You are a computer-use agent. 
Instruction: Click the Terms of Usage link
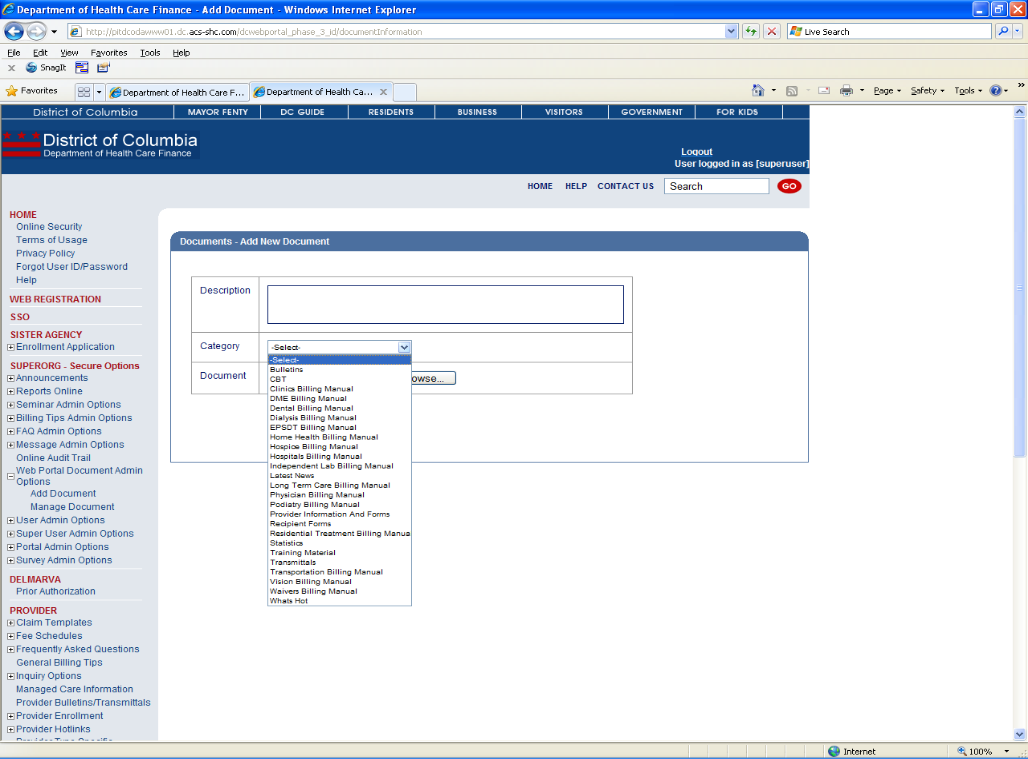pos(52,240)
